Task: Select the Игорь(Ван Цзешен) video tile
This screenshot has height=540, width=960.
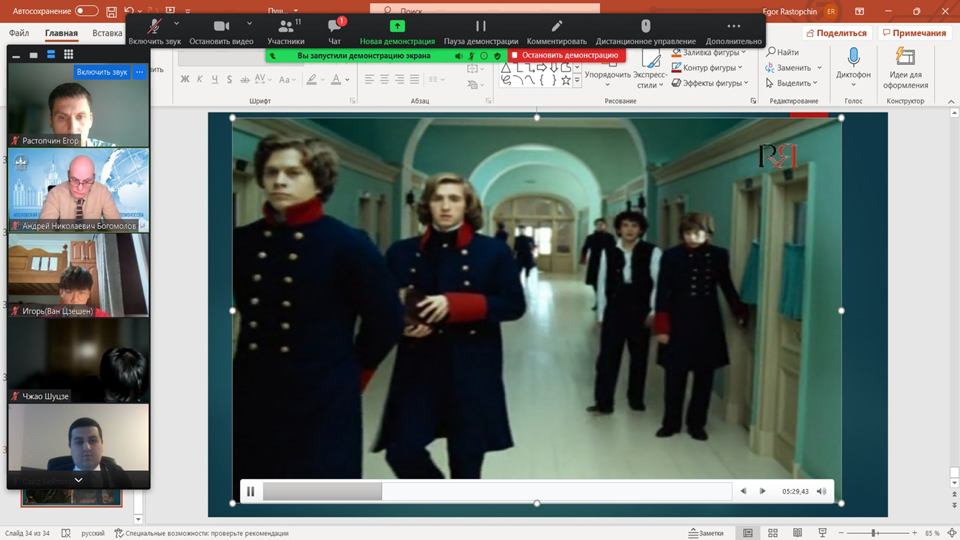Action: click(x=78, y=275)
